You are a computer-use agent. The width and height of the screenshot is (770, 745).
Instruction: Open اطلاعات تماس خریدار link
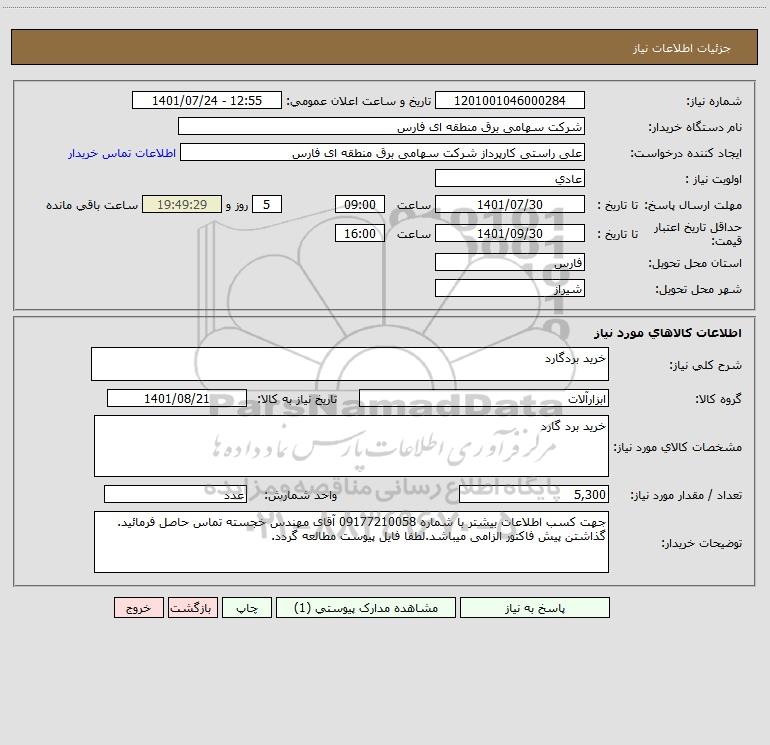click(122, 153)
